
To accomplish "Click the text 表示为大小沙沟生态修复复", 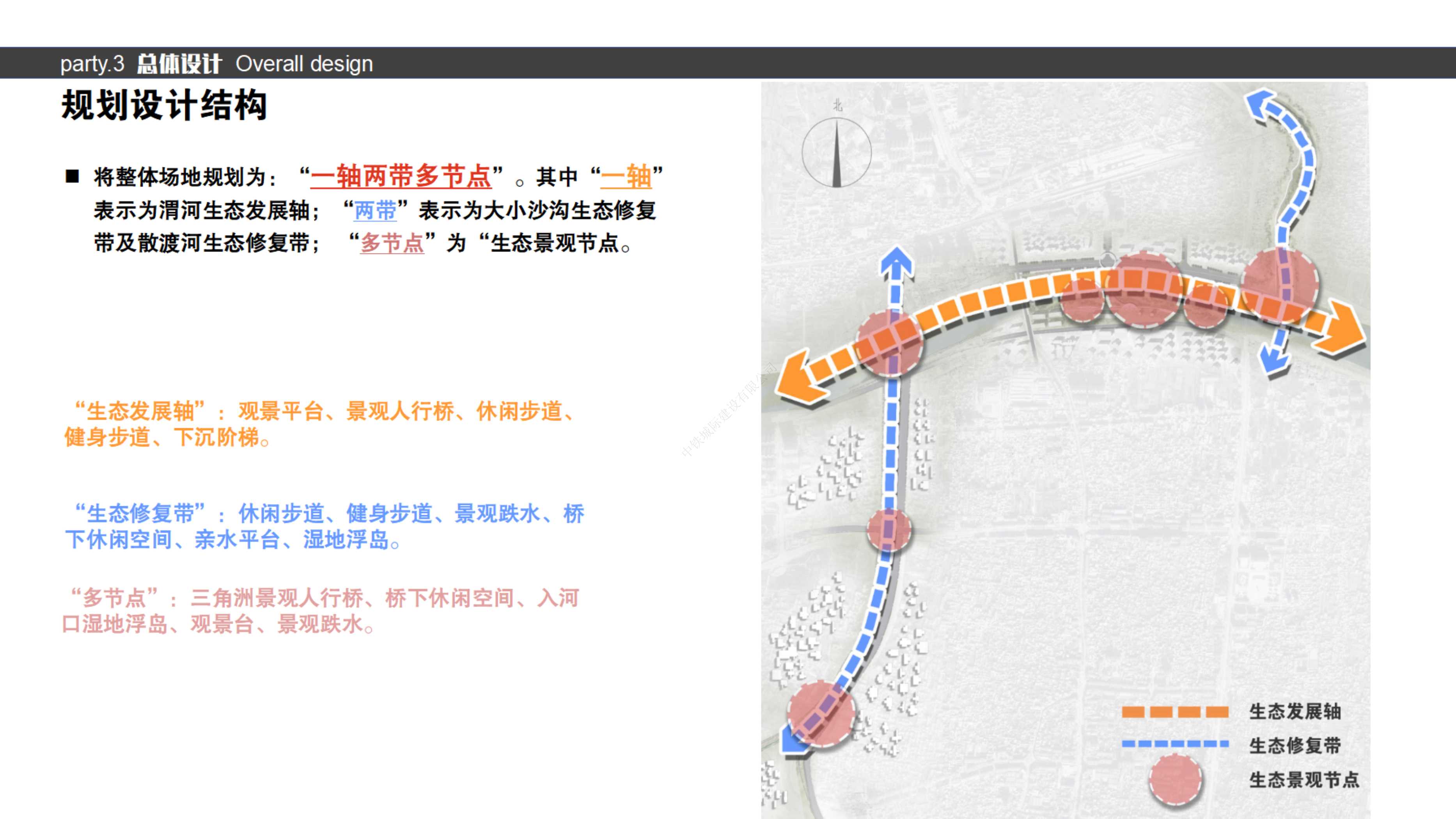I will [537, 210].
